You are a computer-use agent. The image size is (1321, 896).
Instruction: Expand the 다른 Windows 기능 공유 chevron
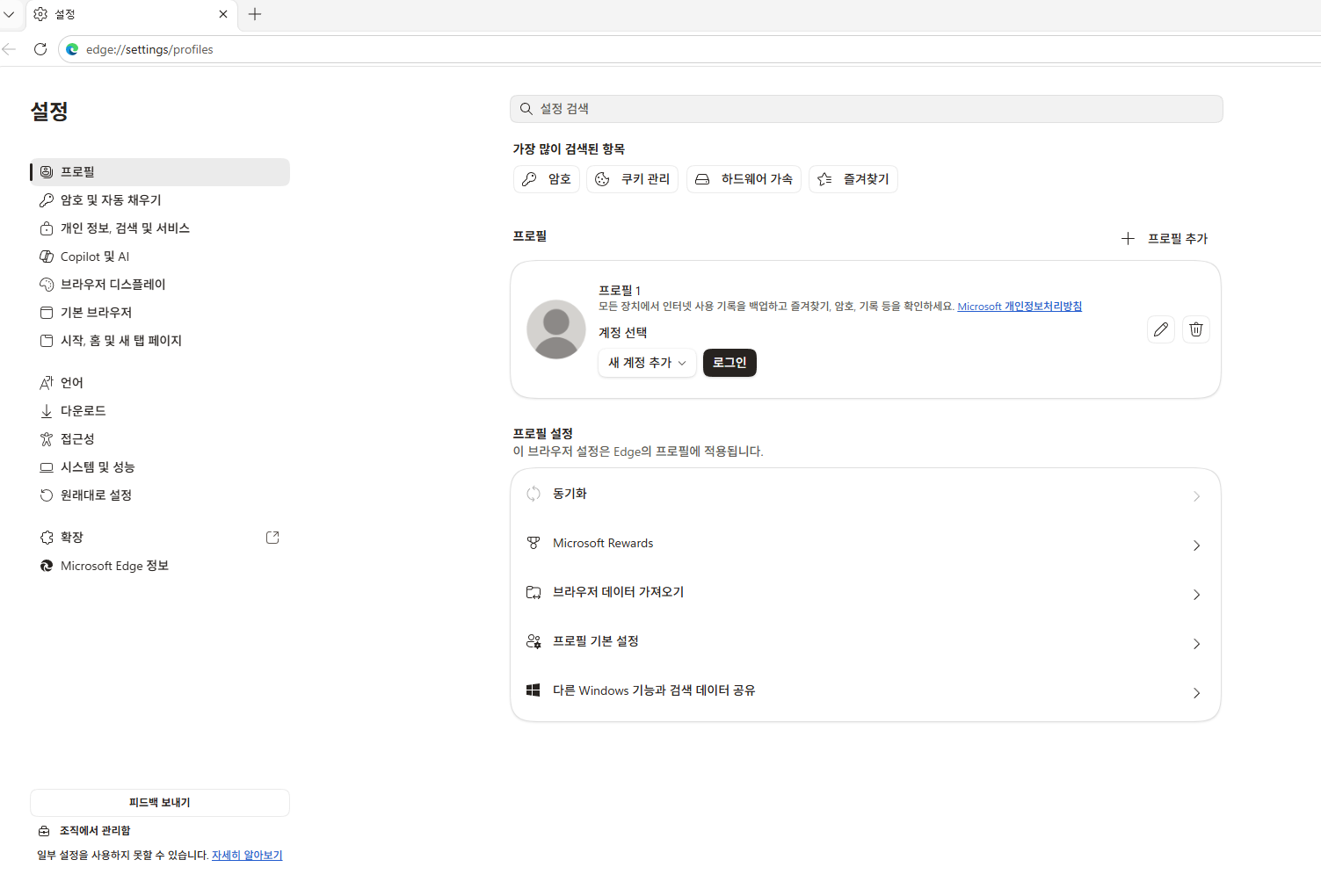tap(1196, 693)
